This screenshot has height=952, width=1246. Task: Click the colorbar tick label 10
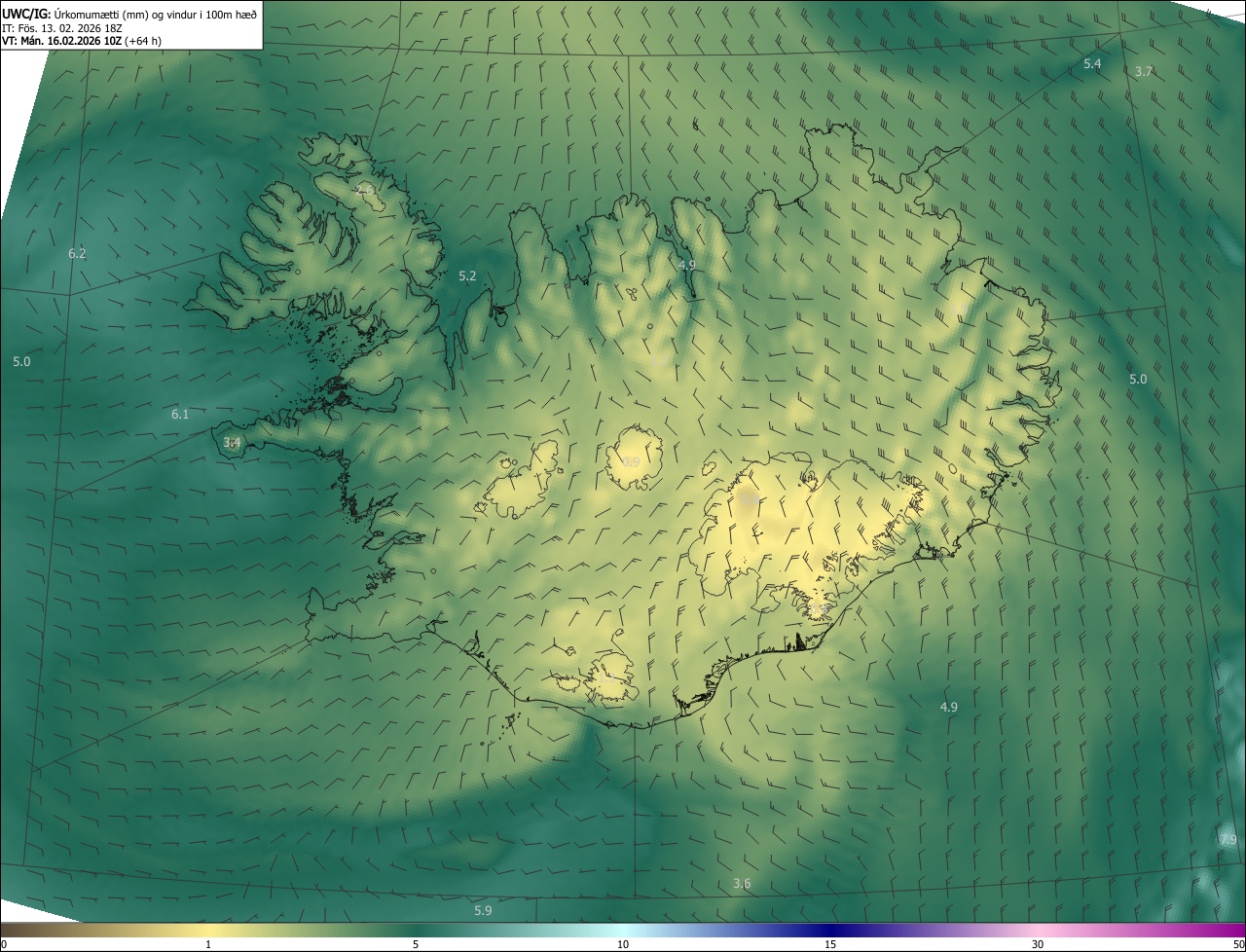tap(623, 944)
